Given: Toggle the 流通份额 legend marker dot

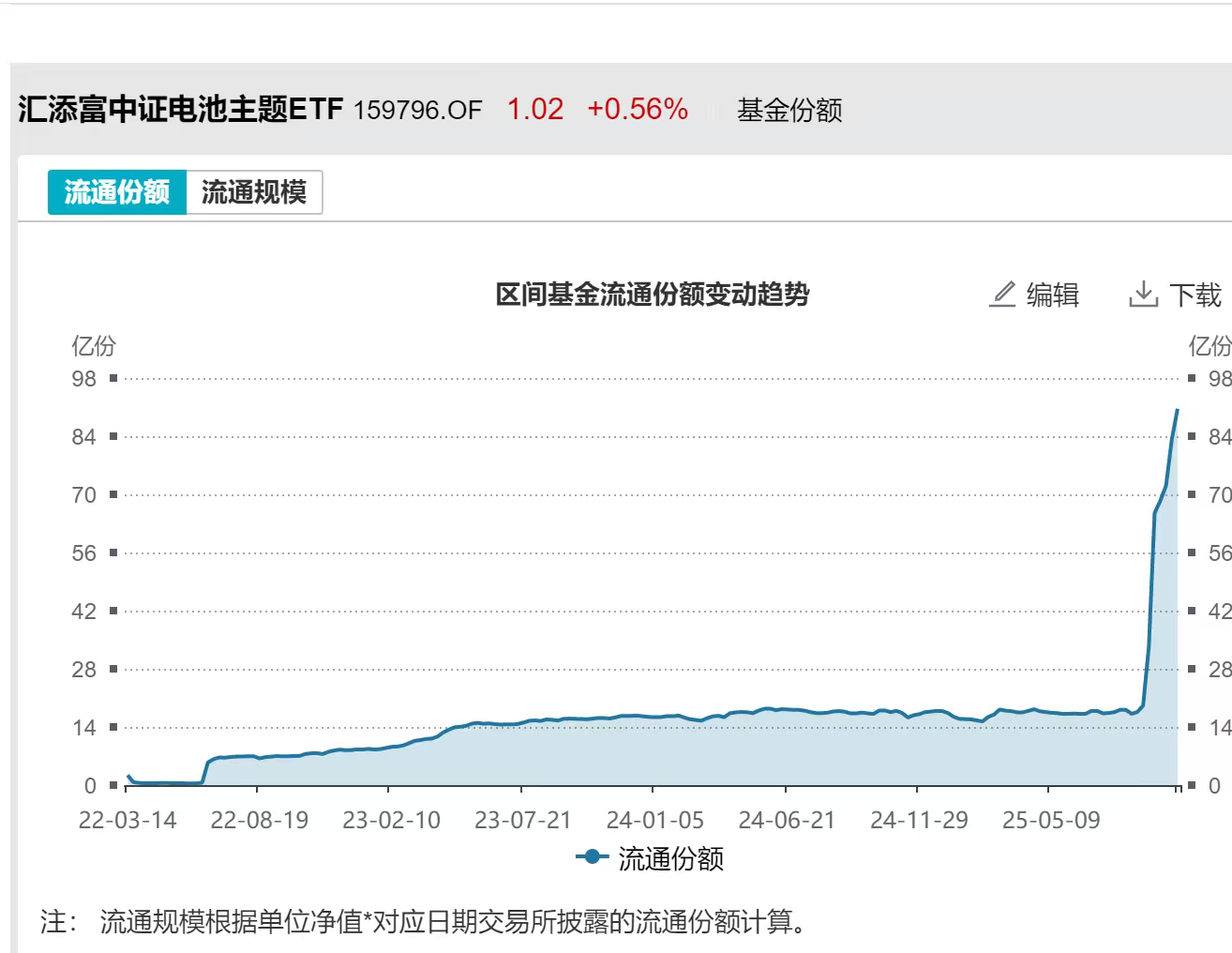Looking at the screenshot, I should point(592,857).
